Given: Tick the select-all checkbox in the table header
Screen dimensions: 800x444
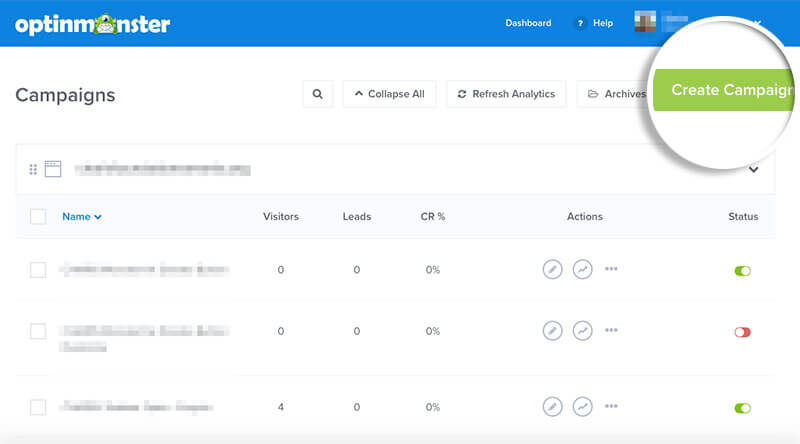Looking at the screenshot, I should (38, 216).
